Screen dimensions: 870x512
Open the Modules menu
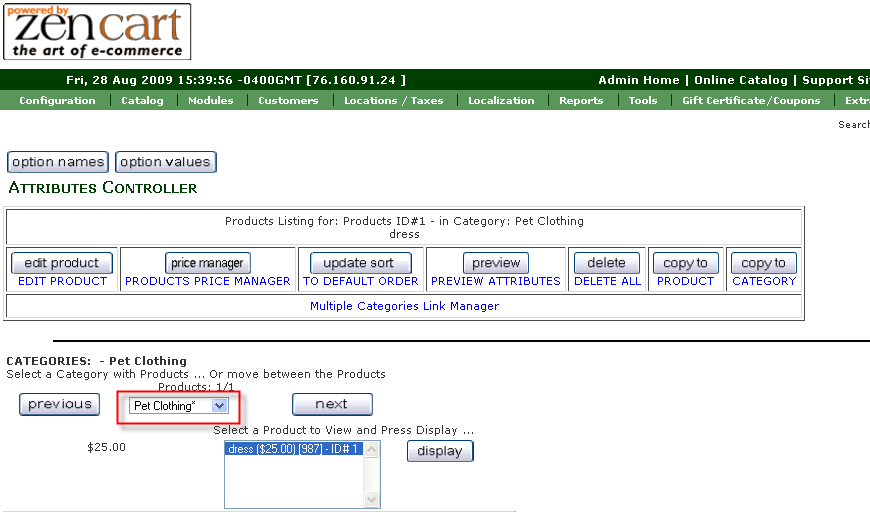[x=210, y=100]
